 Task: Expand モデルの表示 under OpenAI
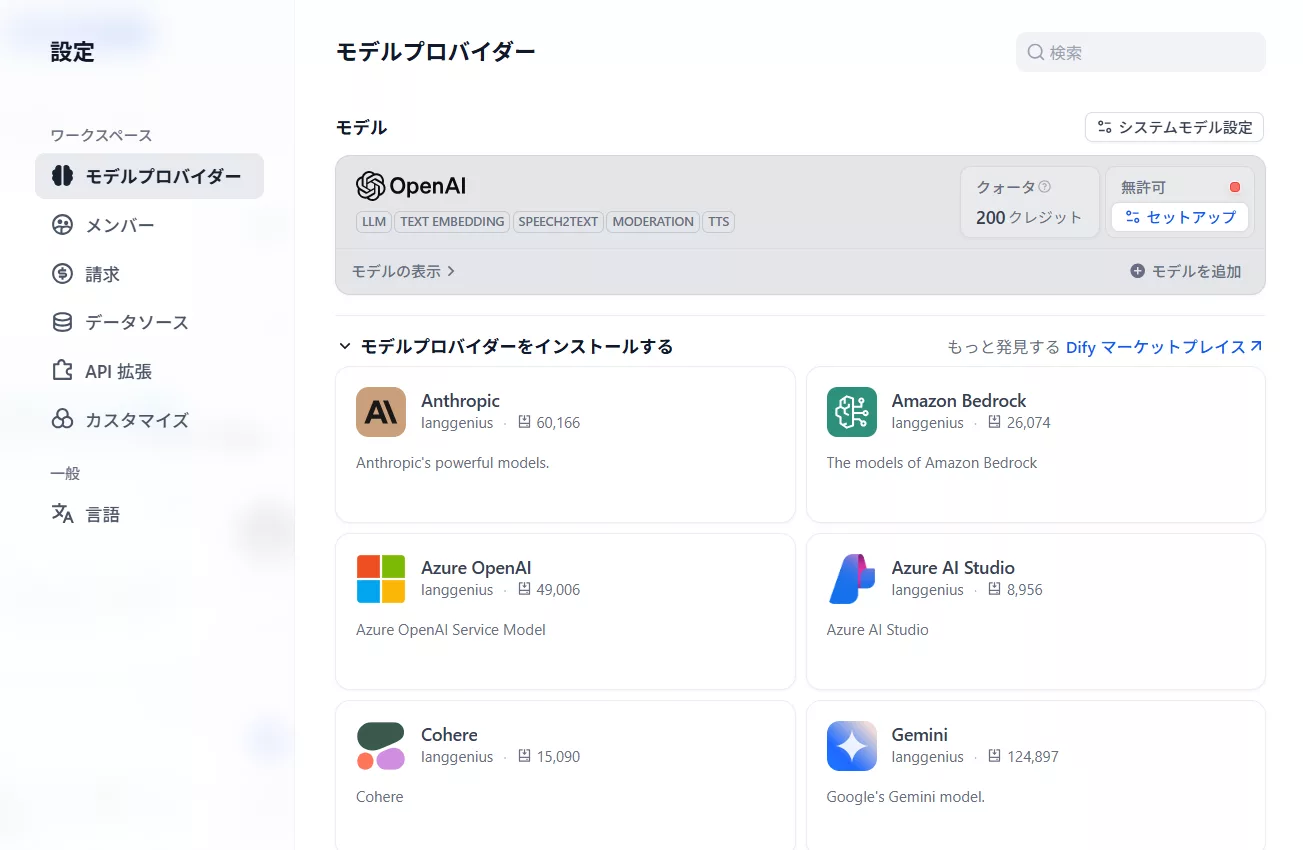[x=403, y=271]
